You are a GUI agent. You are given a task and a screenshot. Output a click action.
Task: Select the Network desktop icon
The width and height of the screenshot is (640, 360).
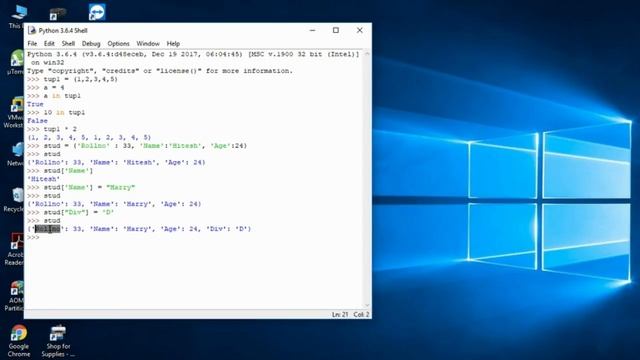(16, 154)
